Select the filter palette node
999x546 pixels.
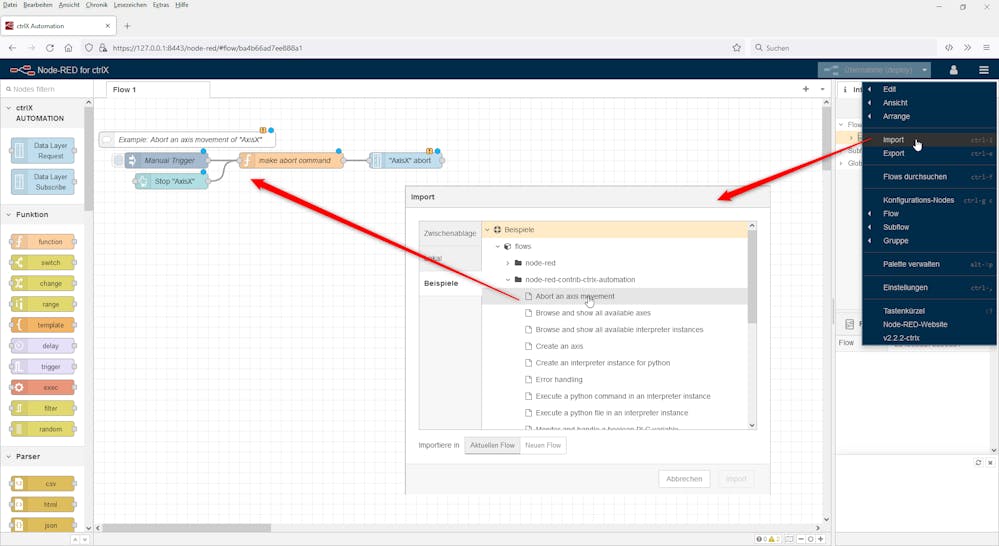(x=43, y=408)
